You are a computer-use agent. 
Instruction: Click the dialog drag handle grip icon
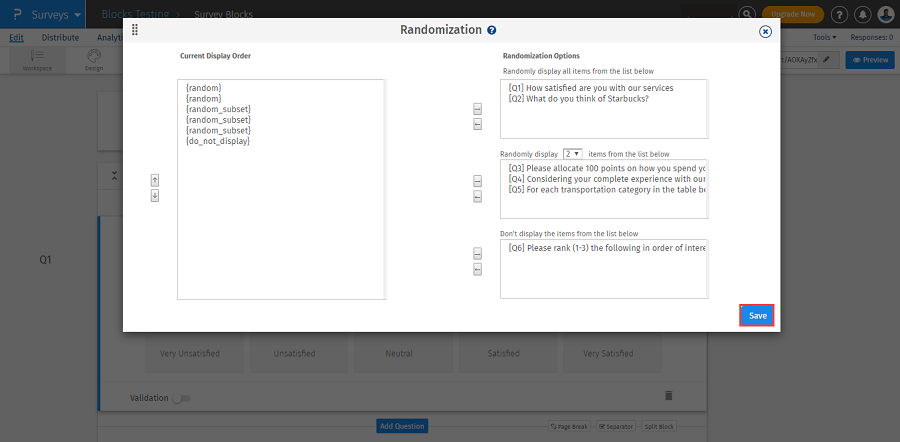(135, 30)
